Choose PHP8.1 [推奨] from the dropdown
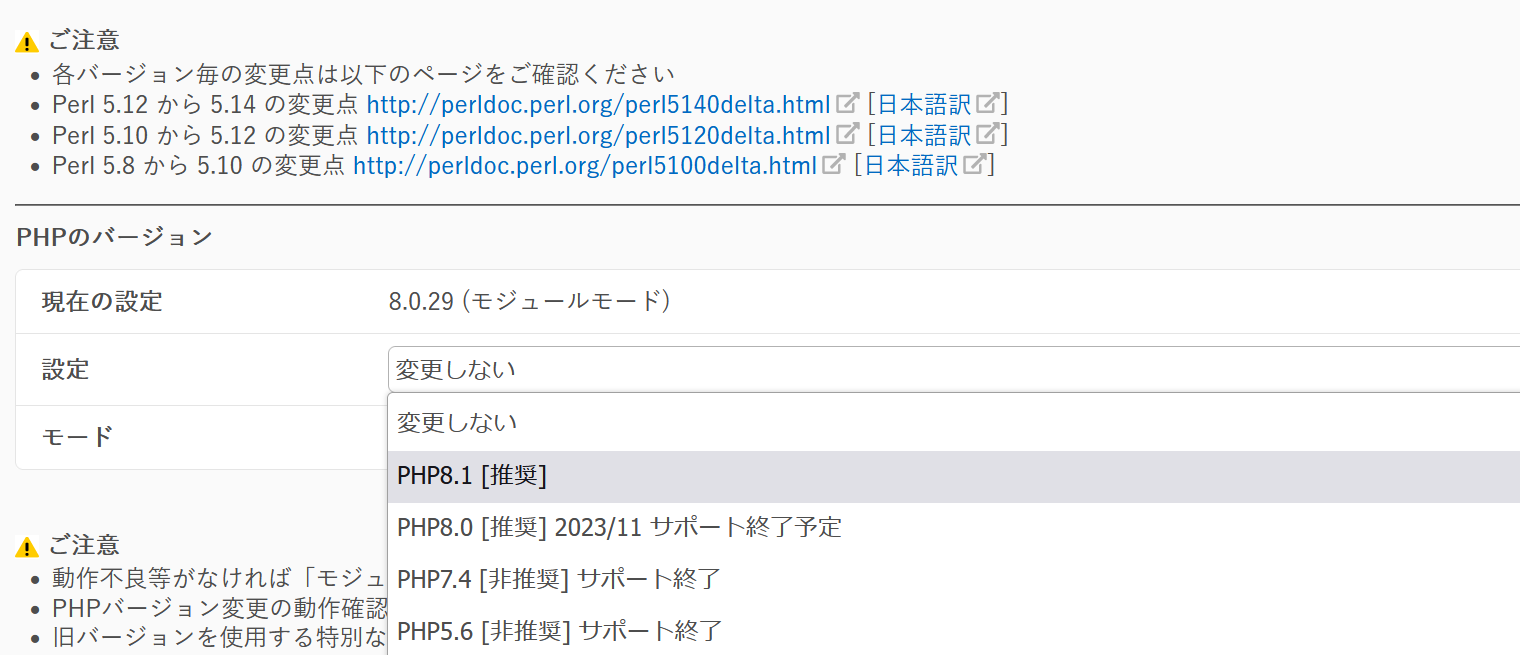1520x655 pixels. click(x=954, y=476)
